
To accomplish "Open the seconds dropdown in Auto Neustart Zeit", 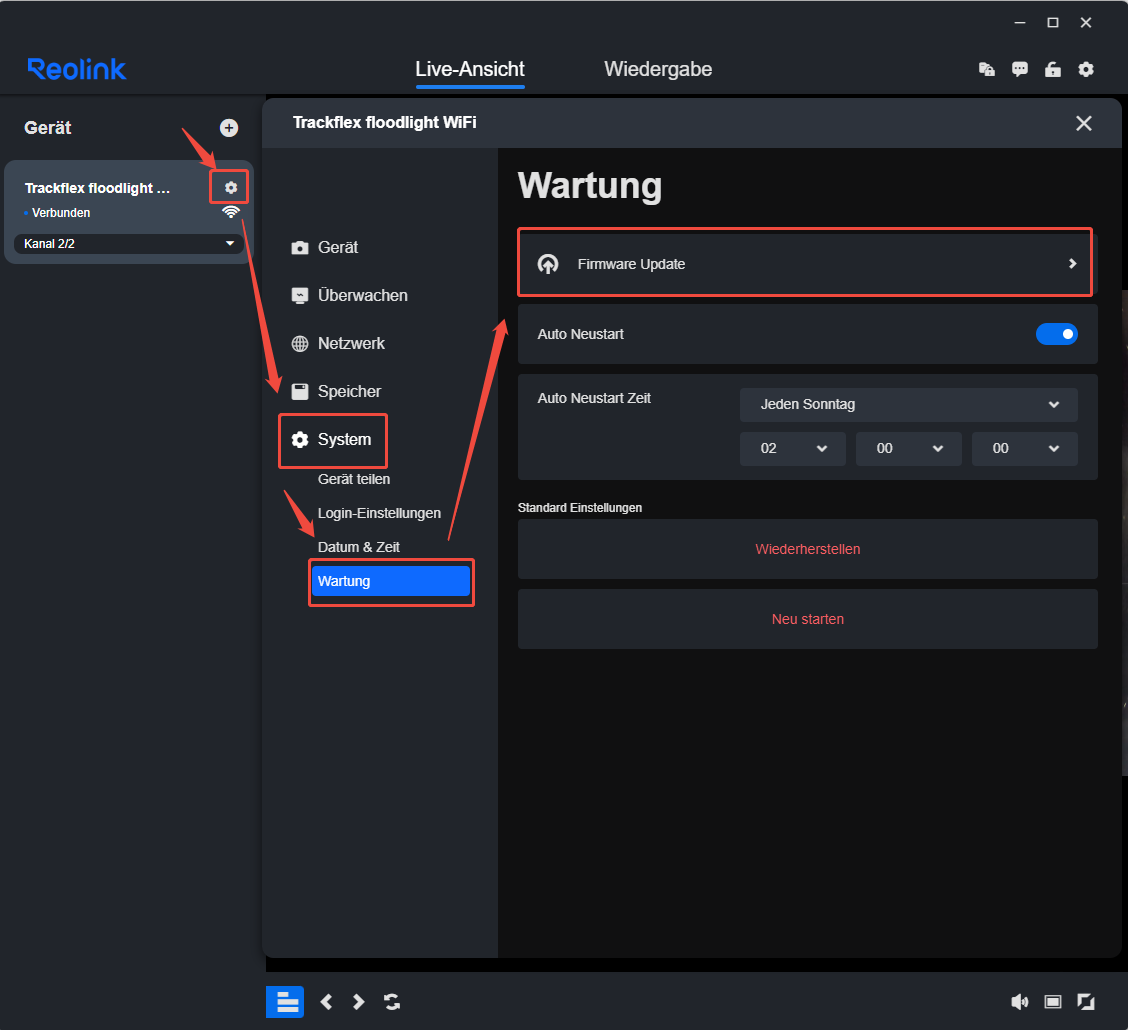I will click(1024, 449).
